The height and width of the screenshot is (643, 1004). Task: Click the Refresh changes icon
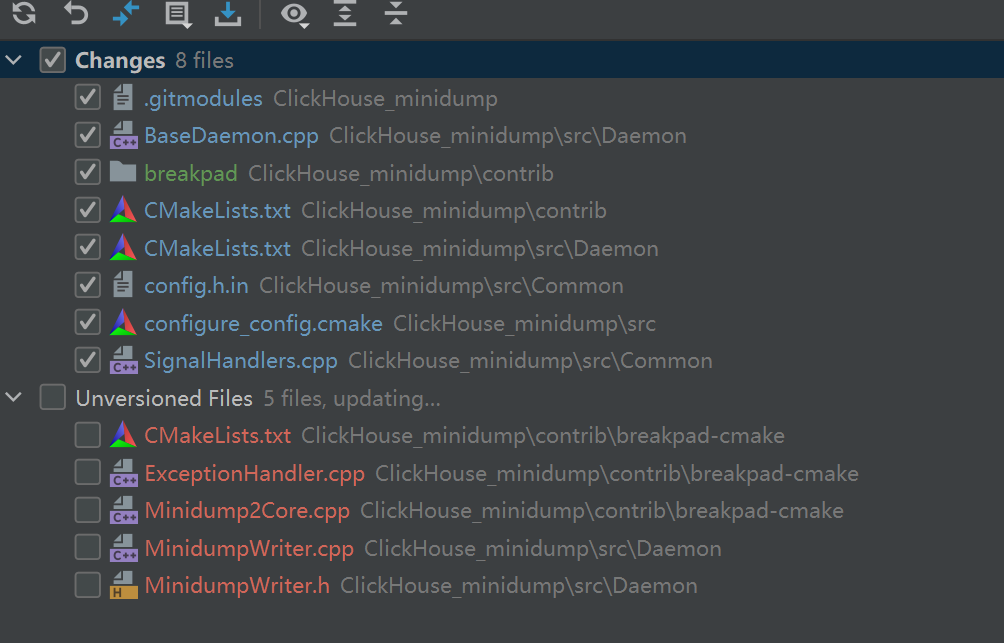point(24,13)
